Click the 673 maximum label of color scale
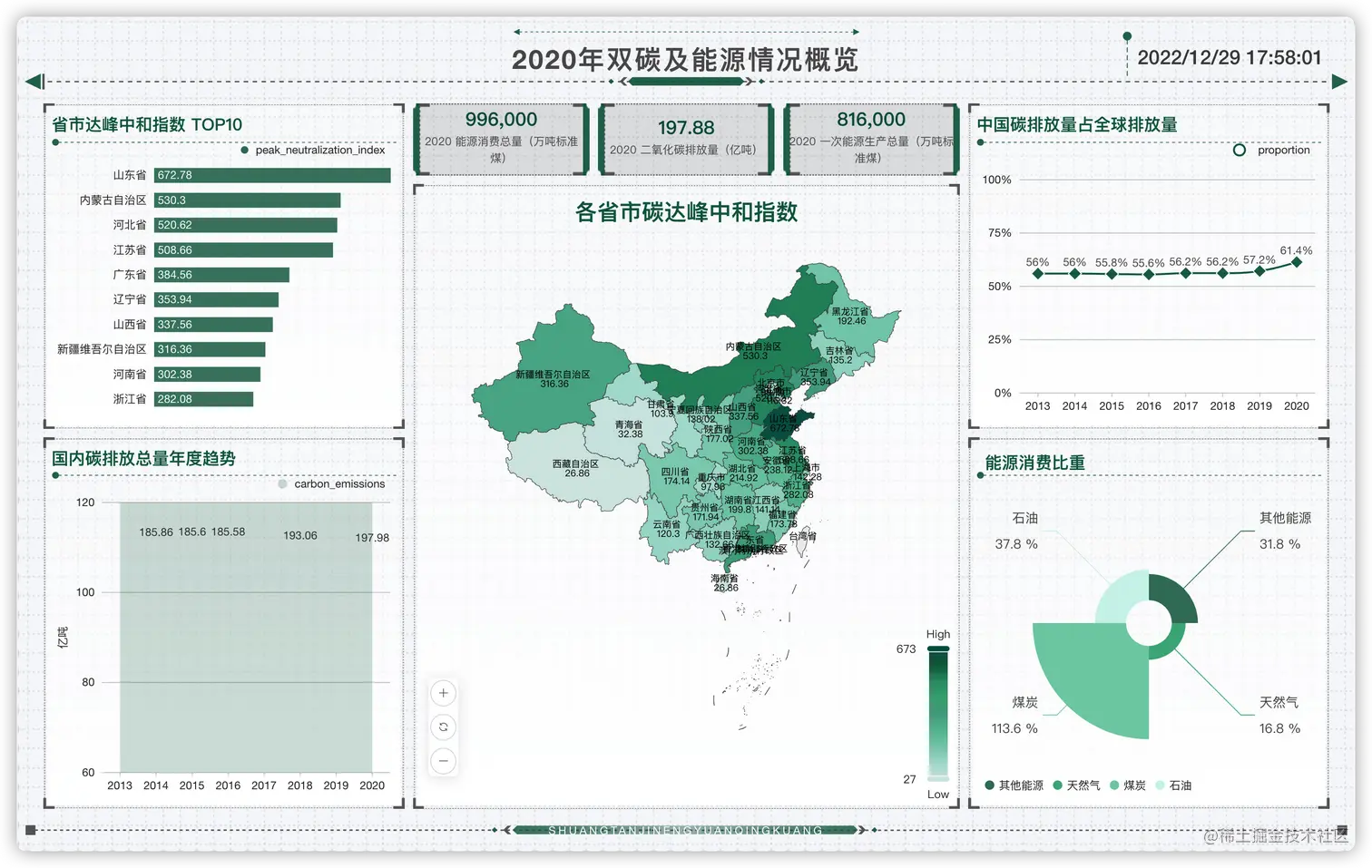The height and width of the screenshot is (868, 1372). [x=906, y=649]
